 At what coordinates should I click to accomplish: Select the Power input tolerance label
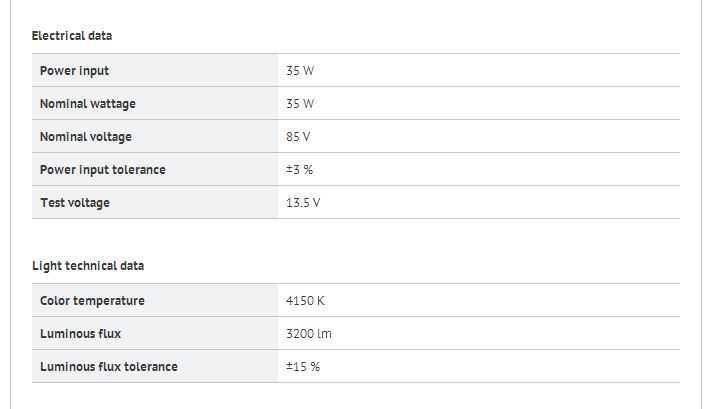pyautogui.click(x=103, y=170)
